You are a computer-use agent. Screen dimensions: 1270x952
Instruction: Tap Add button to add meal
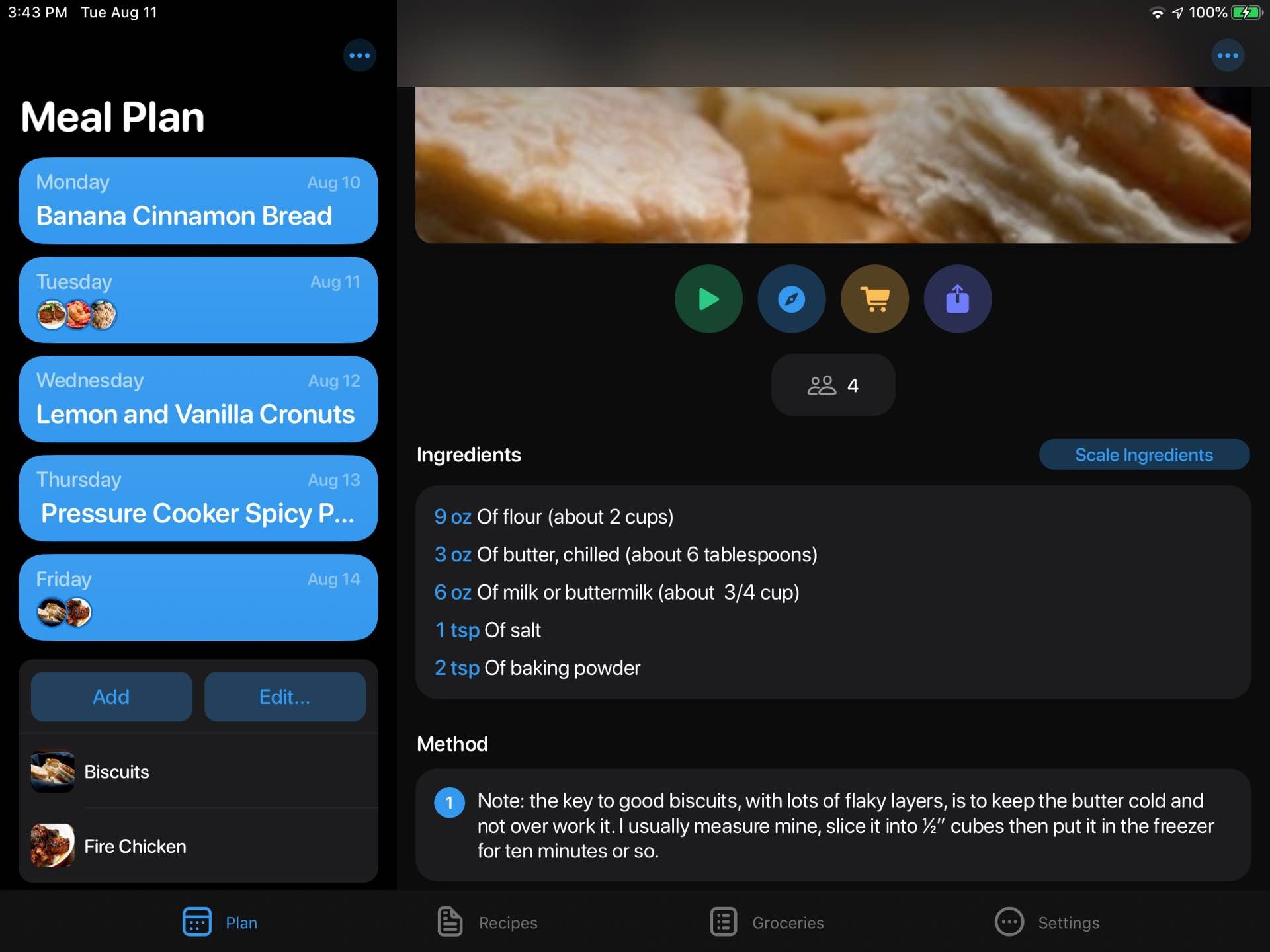(x=110, y=696)
